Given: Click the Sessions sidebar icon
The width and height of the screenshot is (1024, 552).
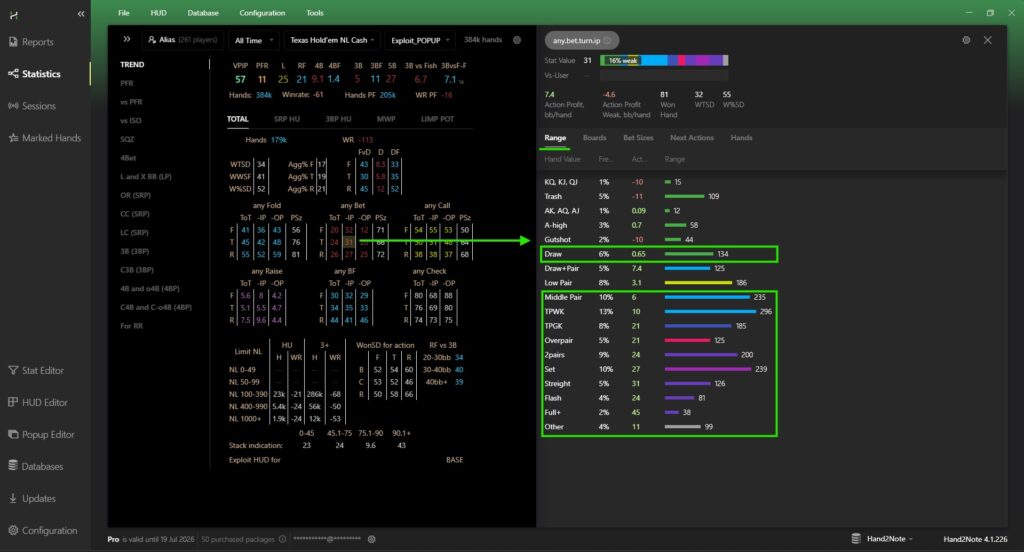Looking at the screenshot, I should (x=13, y=106).
